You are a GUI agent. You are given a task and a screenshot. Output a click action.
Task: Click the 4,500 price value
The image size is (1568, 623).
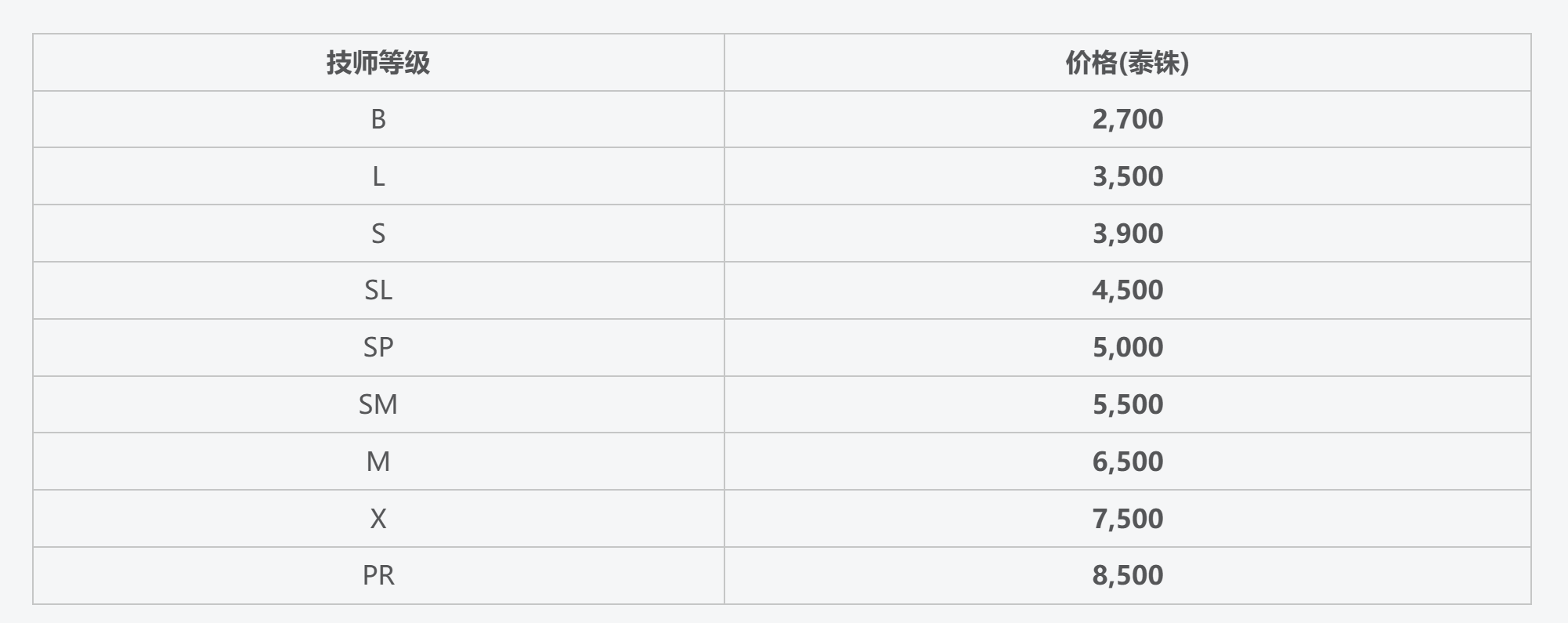coord(1127,290)
